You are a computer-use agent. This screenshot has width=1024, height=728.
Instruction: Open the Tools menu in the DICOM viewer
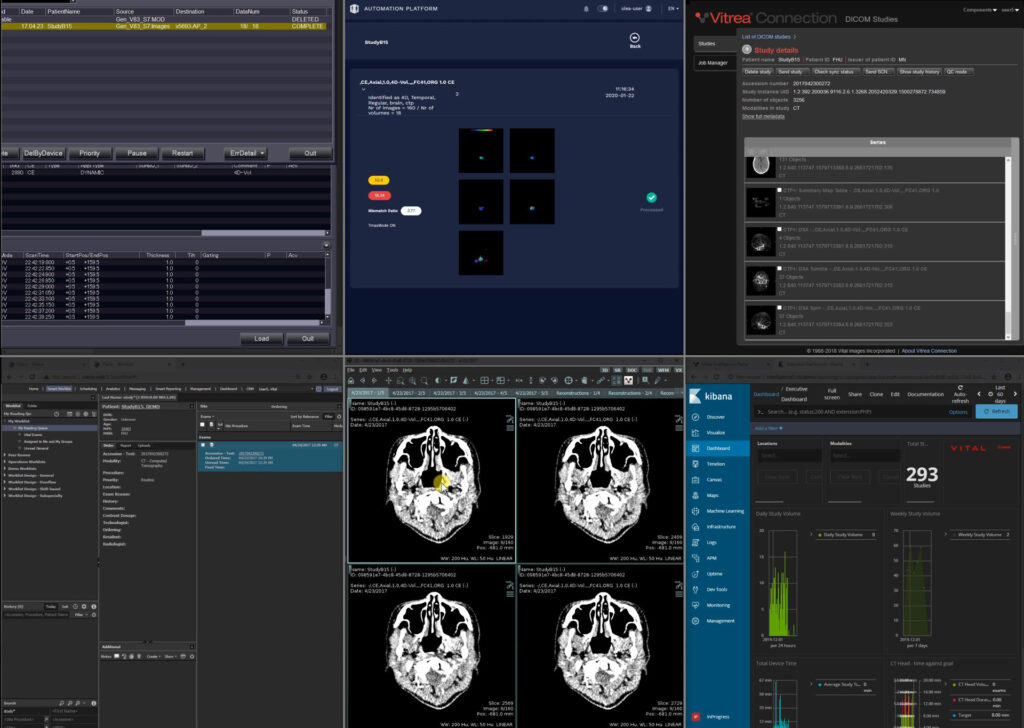pyautogui.click(x=391, y=370)
